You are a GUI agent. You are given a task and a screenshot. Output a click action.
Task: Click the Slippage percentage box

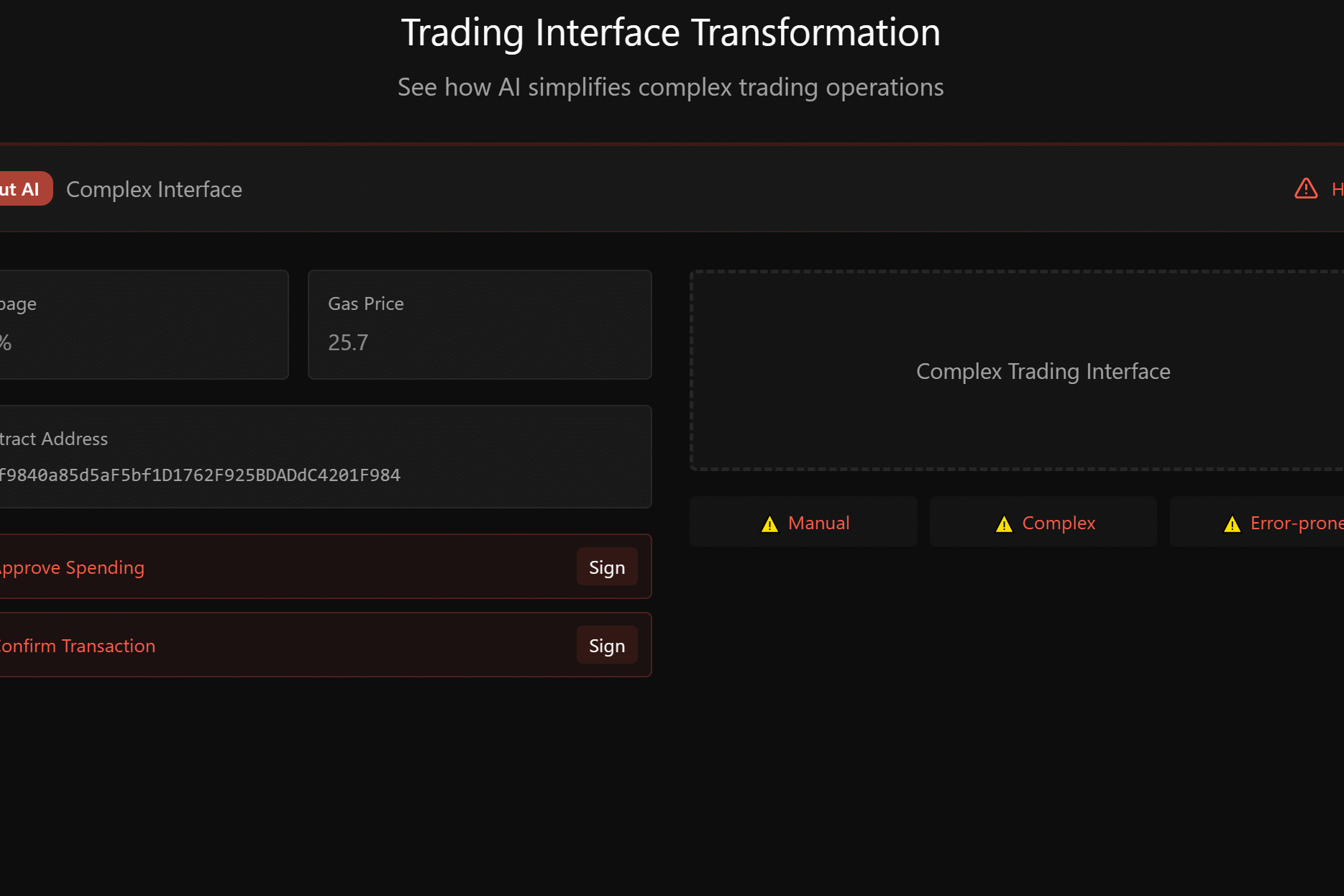click(x=140, y=324)
